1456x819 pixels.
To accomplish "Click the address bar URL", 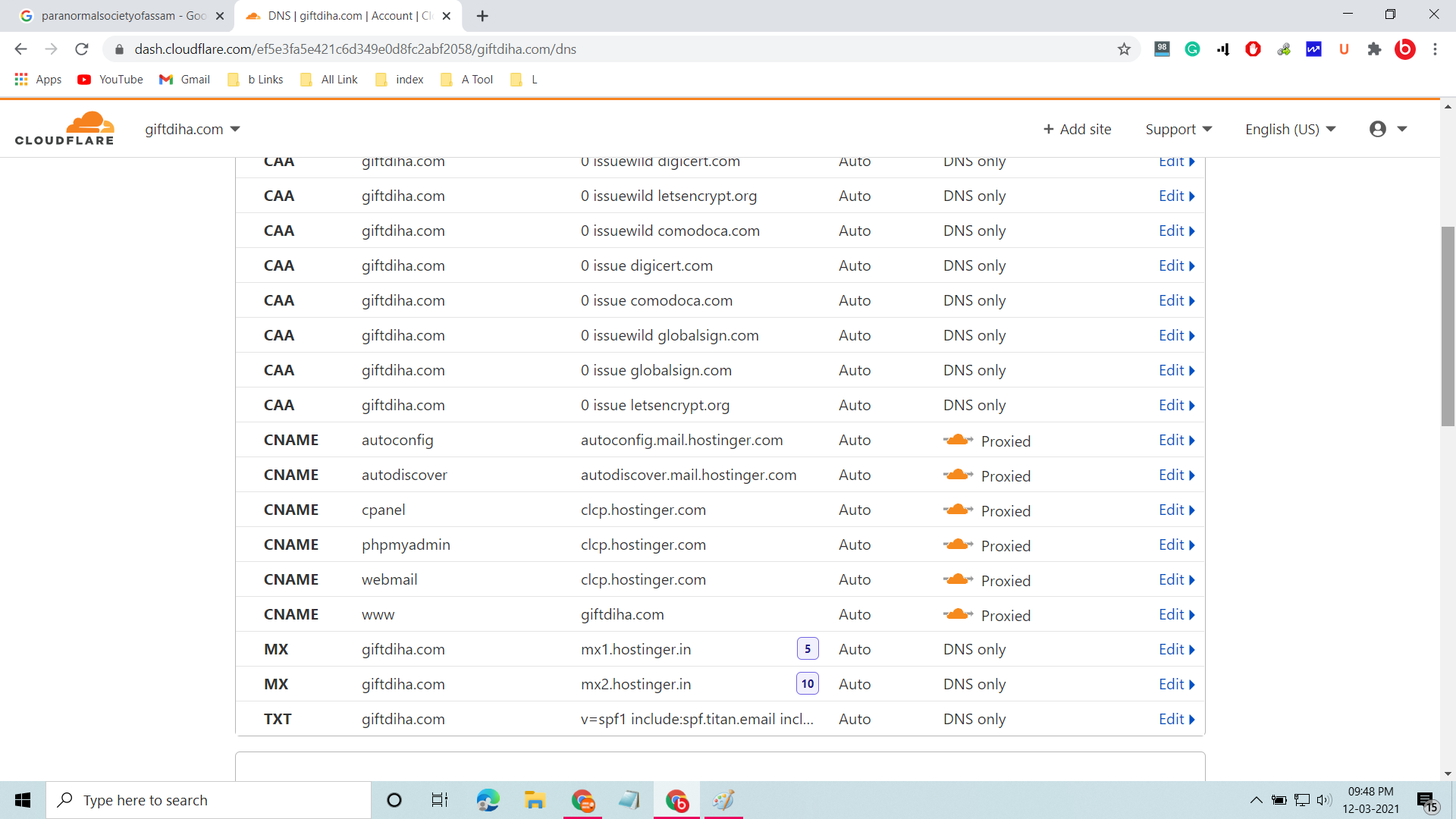I will (x=355, y=49).
